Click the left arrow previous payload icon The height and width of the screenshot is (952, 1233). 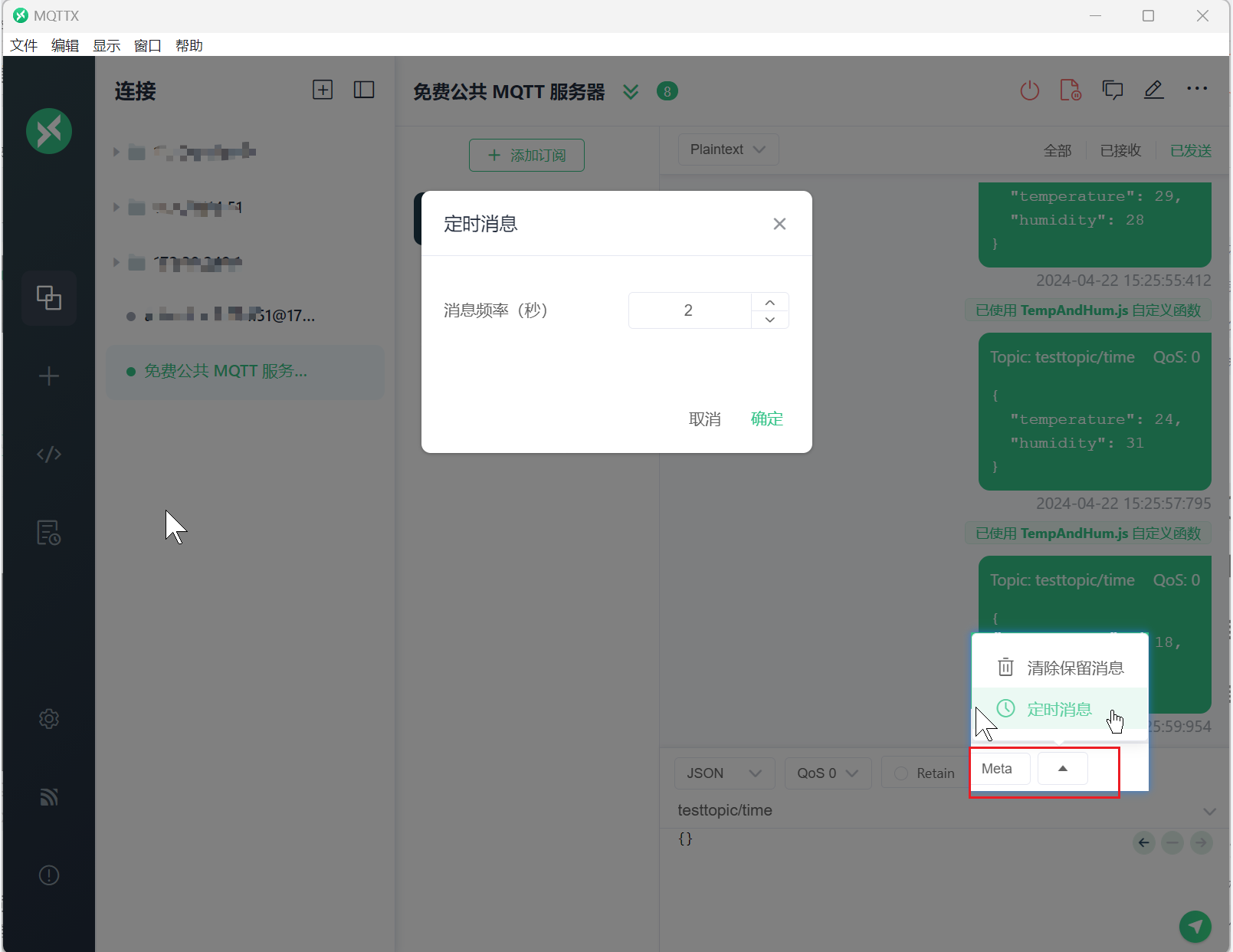click(x=1144, y=843)
